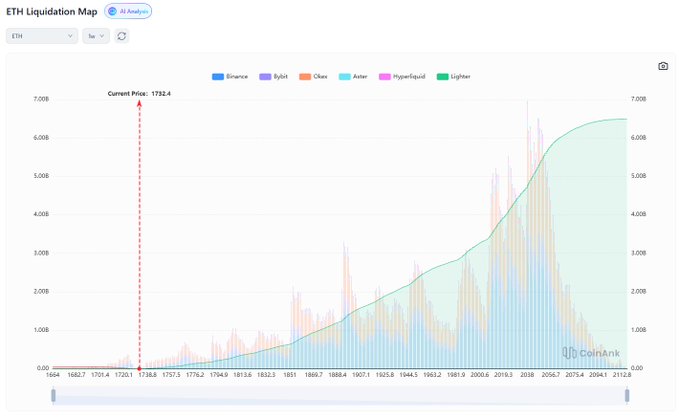This screenshot has height=419, width=679.
Task: Click the AI Analysis circular icon
Action: [112, 11]
